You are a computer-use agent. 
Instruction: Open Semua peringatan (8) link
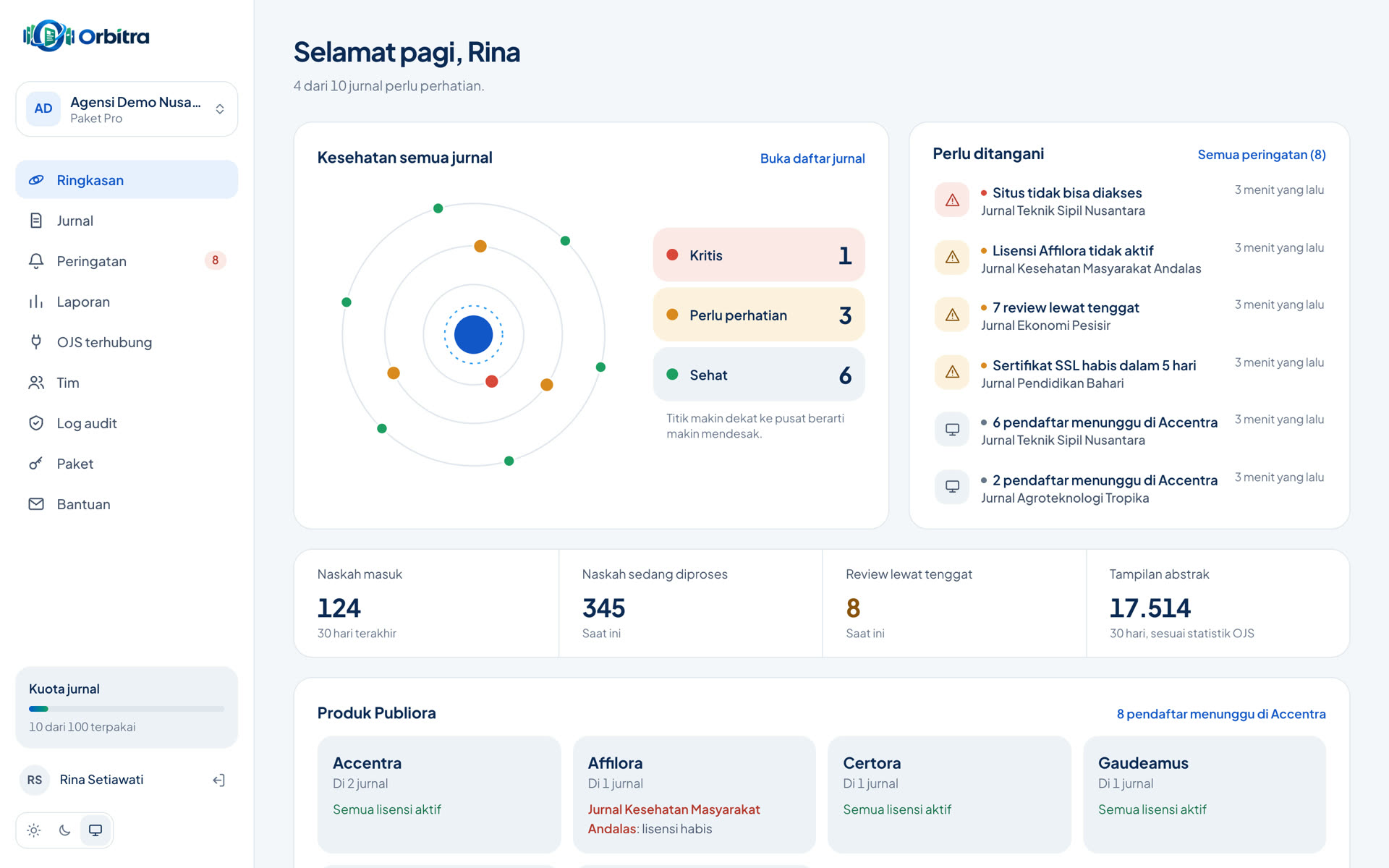1262,155
